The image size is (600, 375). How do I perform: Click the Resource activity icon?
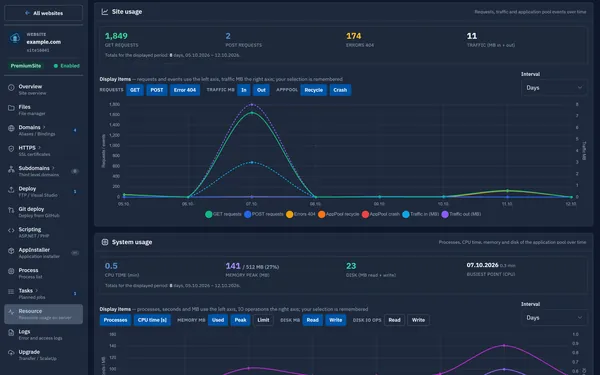tap(11, 312)
